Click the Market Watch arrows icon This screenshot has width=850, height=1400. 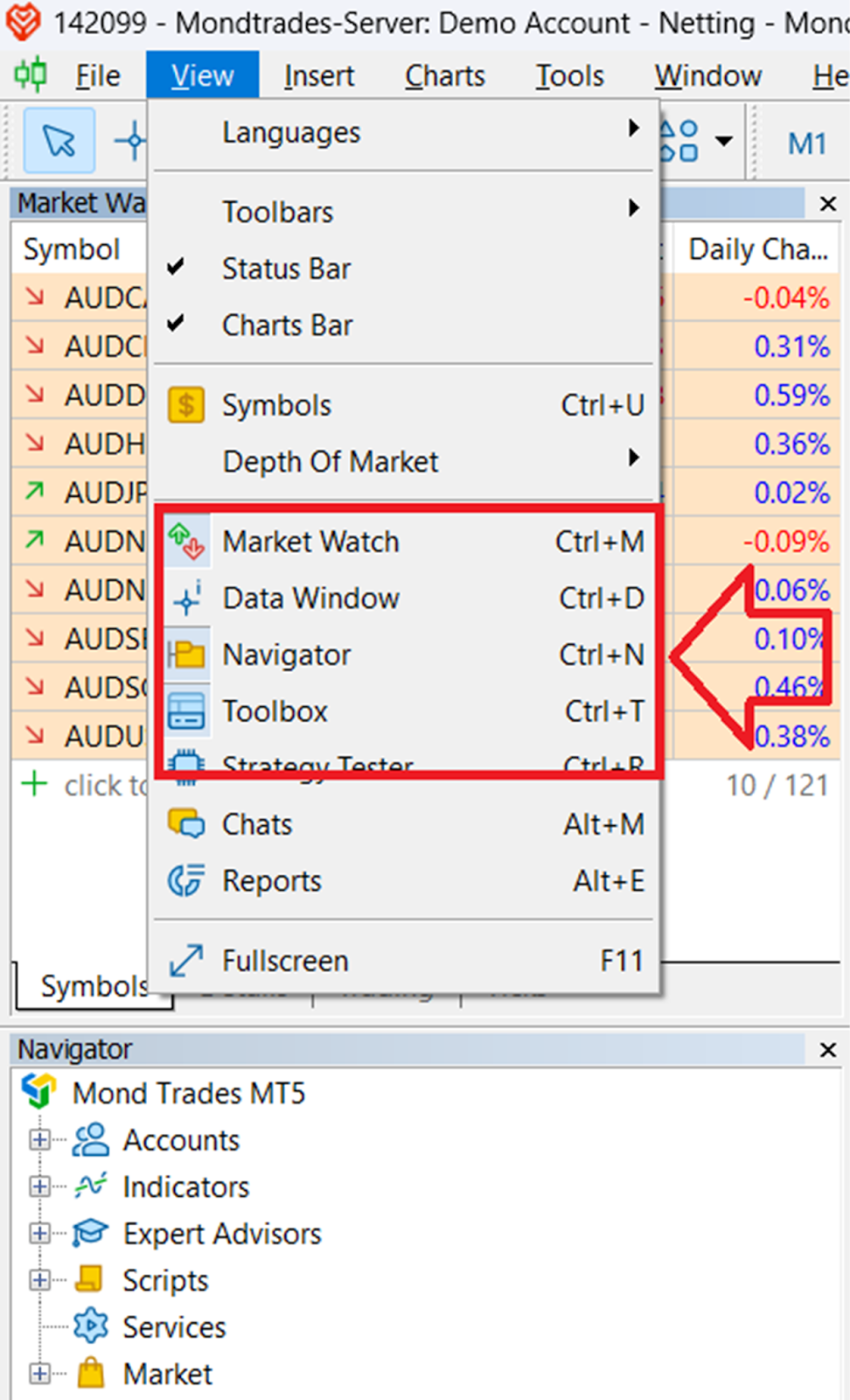[186, 542]
